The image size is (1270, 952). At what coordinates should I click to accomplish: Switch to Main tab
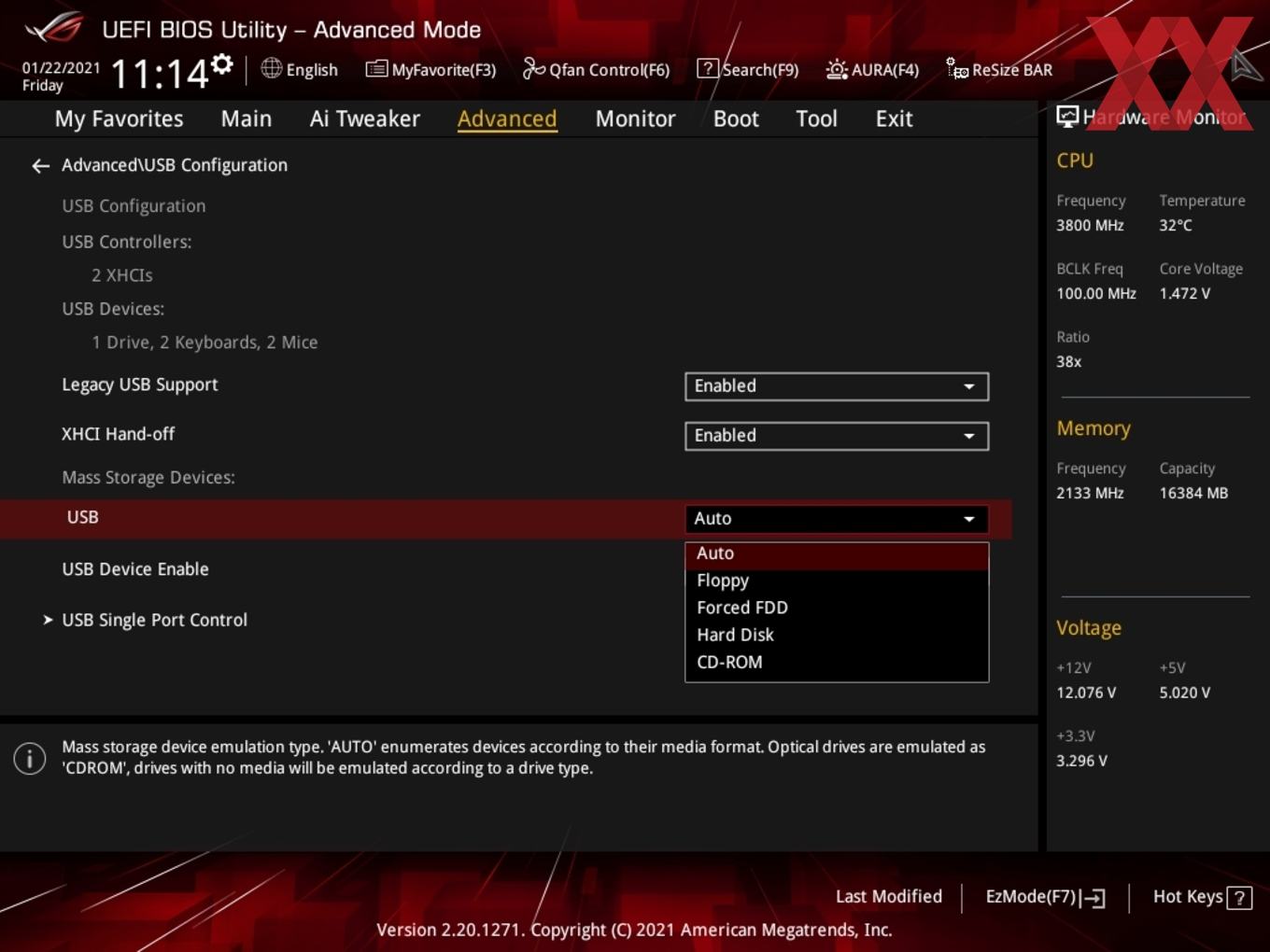click(247, 119)
